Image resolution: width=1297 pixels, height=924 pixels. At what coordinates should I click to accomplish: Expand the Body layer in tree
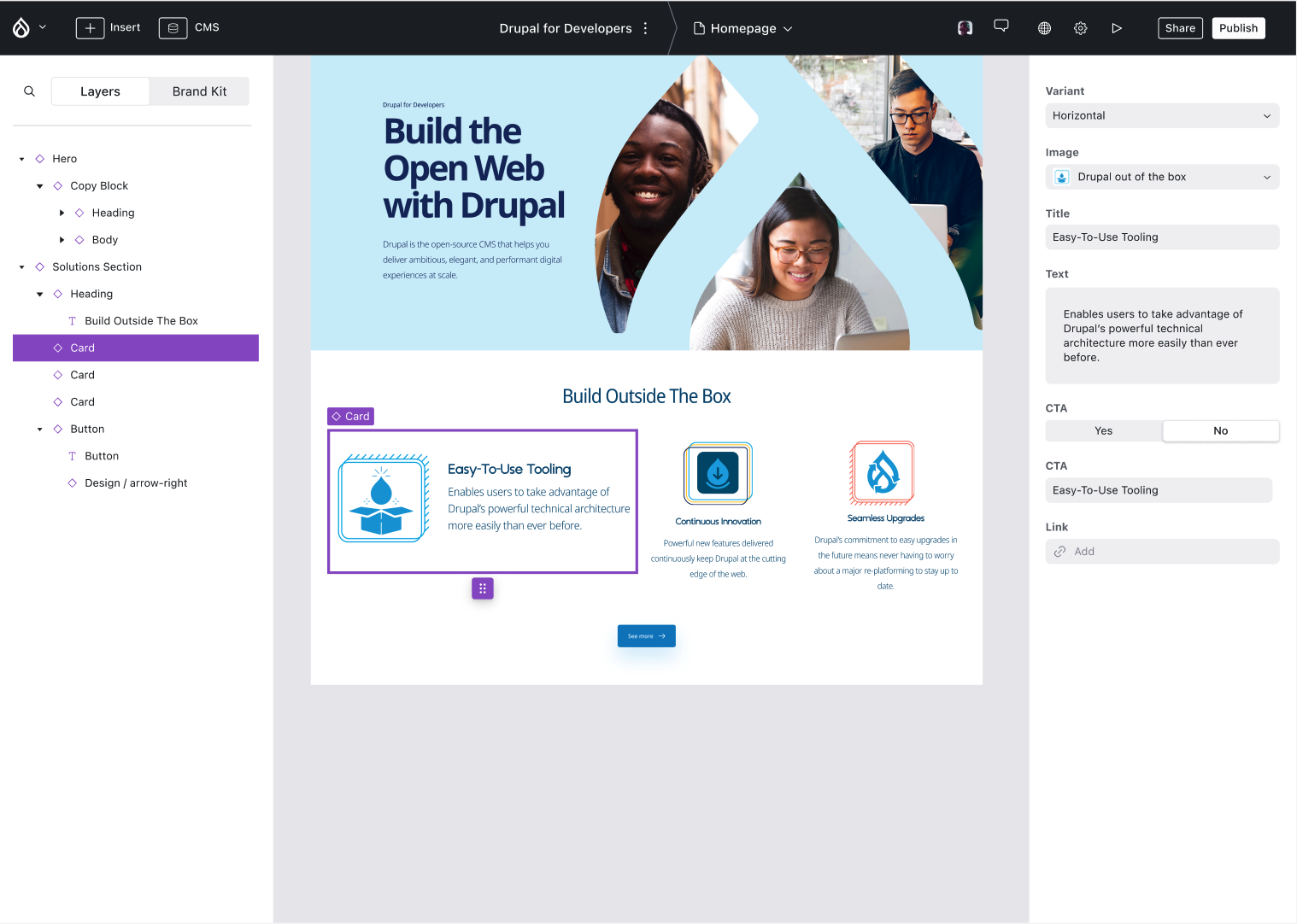pyautogui.click(x=62, y=240)
